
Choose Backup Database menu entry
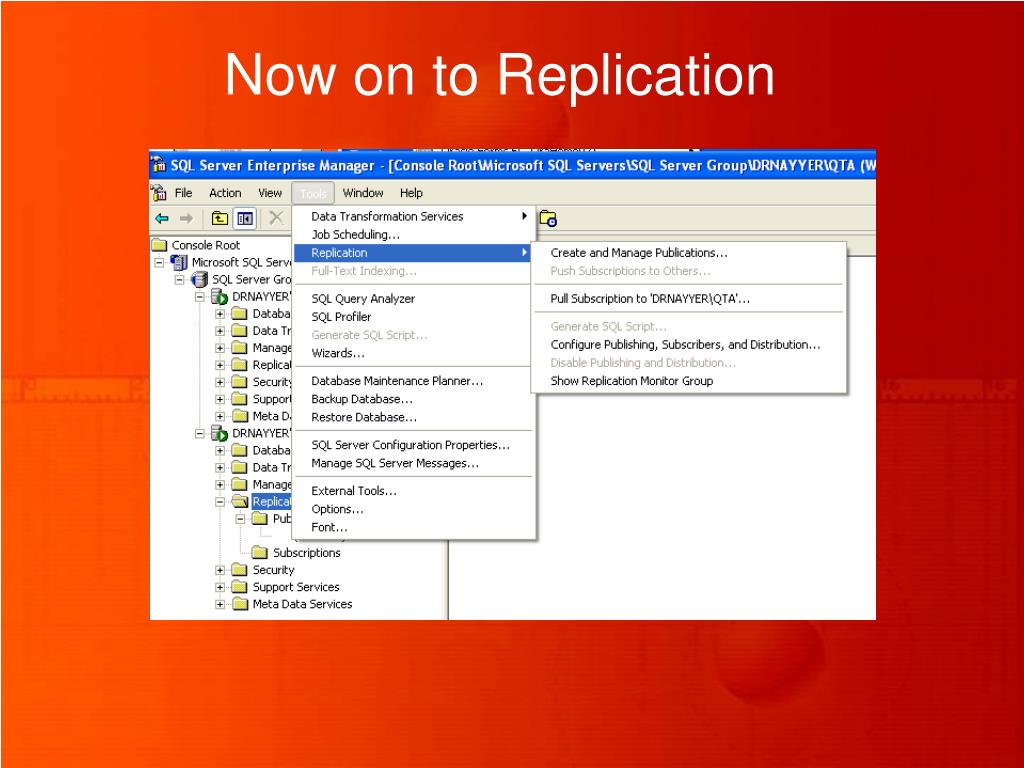point(412,399)
